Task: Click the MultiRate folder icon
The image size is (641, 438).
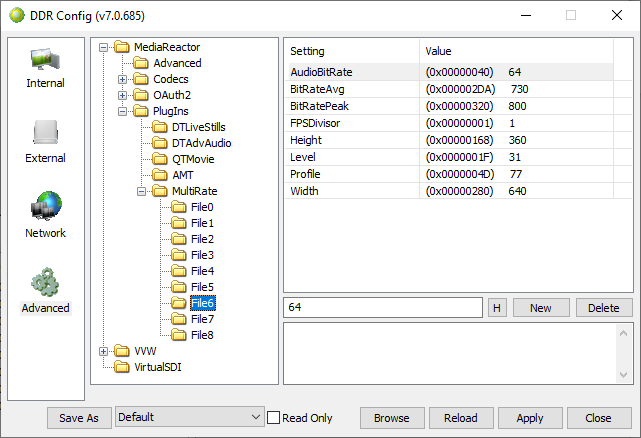Action: click(x=159, y=191)
